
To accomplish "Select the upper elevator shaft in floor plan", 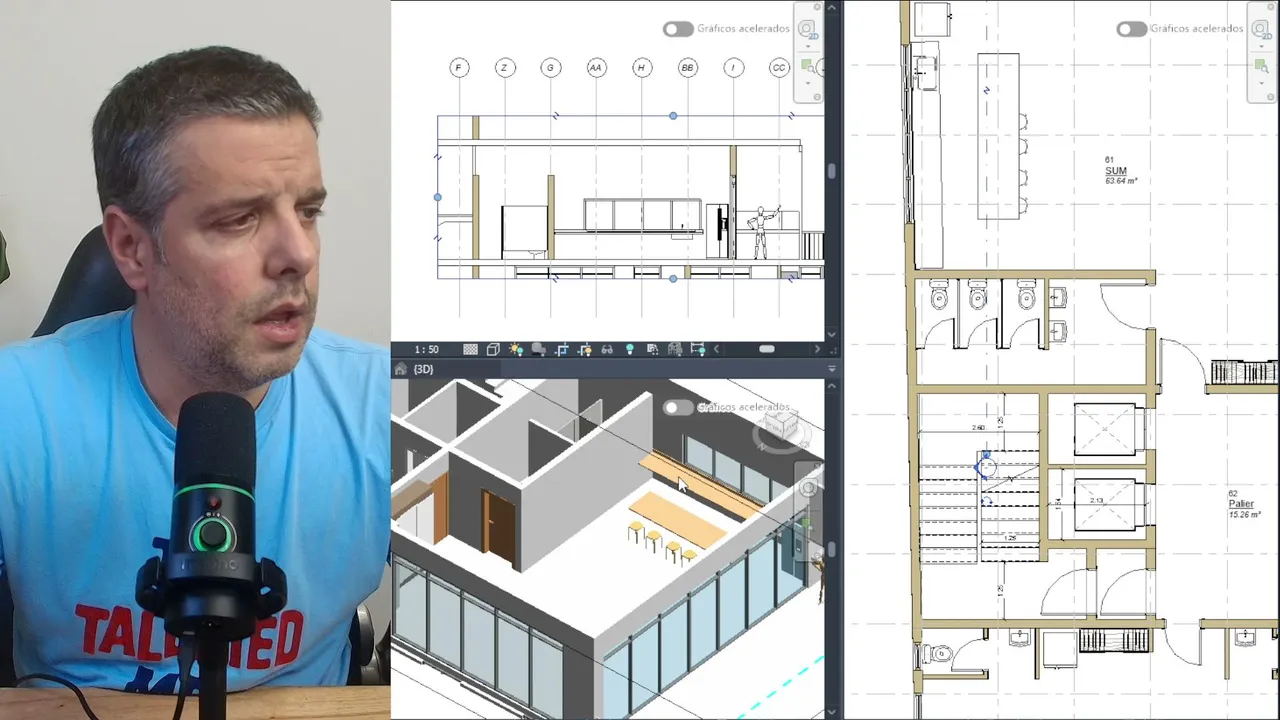I will point(1105,429).
